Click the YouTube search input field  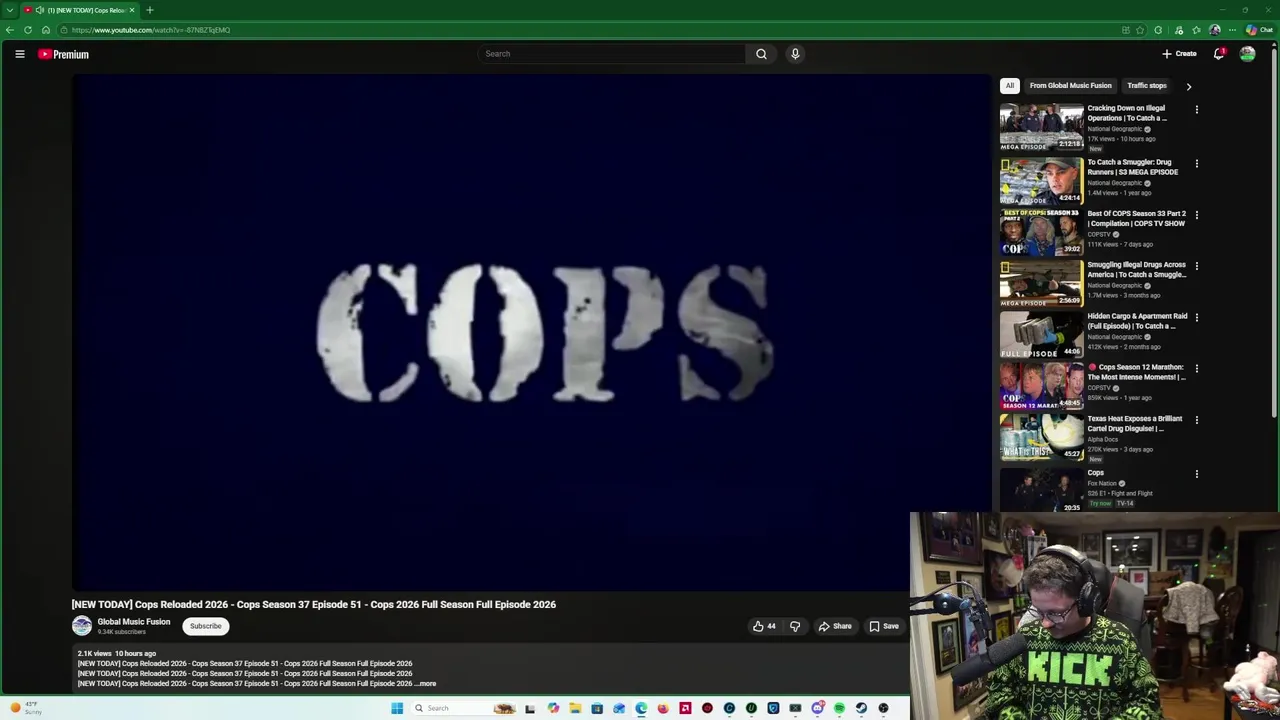(x=611, y=54)
